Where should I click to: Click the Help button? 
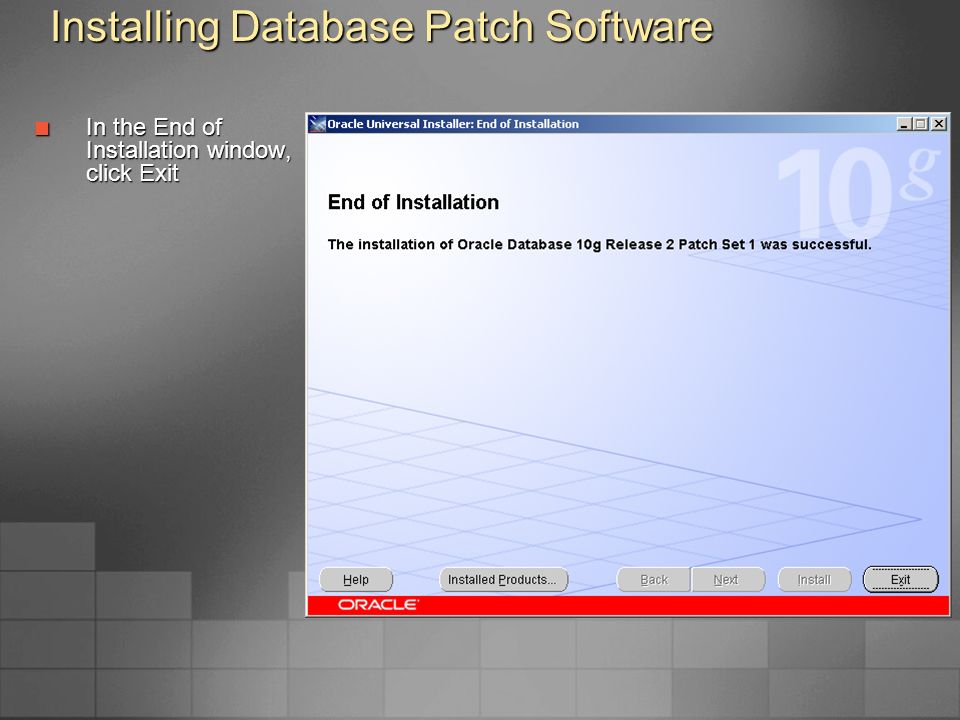click(356, 579)
